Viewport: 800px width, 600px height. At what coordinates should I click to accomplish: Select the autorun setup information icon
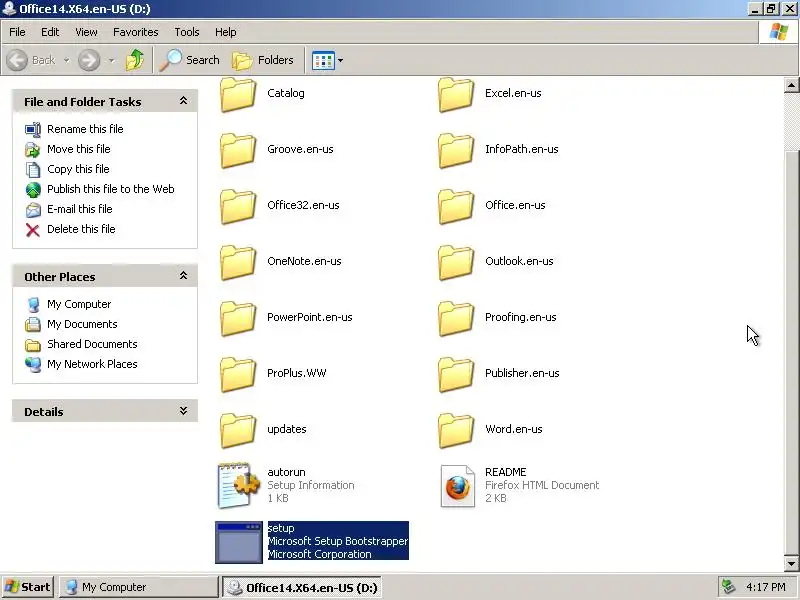click(x=238, y=486)
